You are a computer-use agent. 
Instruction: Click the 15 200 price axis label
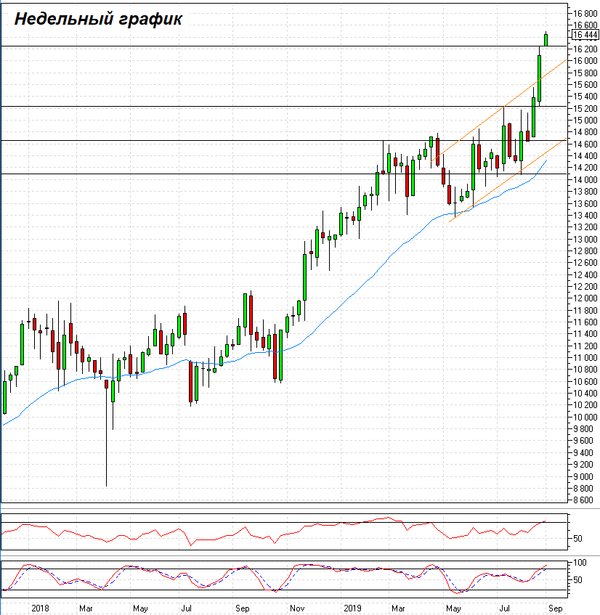point(585,109)
